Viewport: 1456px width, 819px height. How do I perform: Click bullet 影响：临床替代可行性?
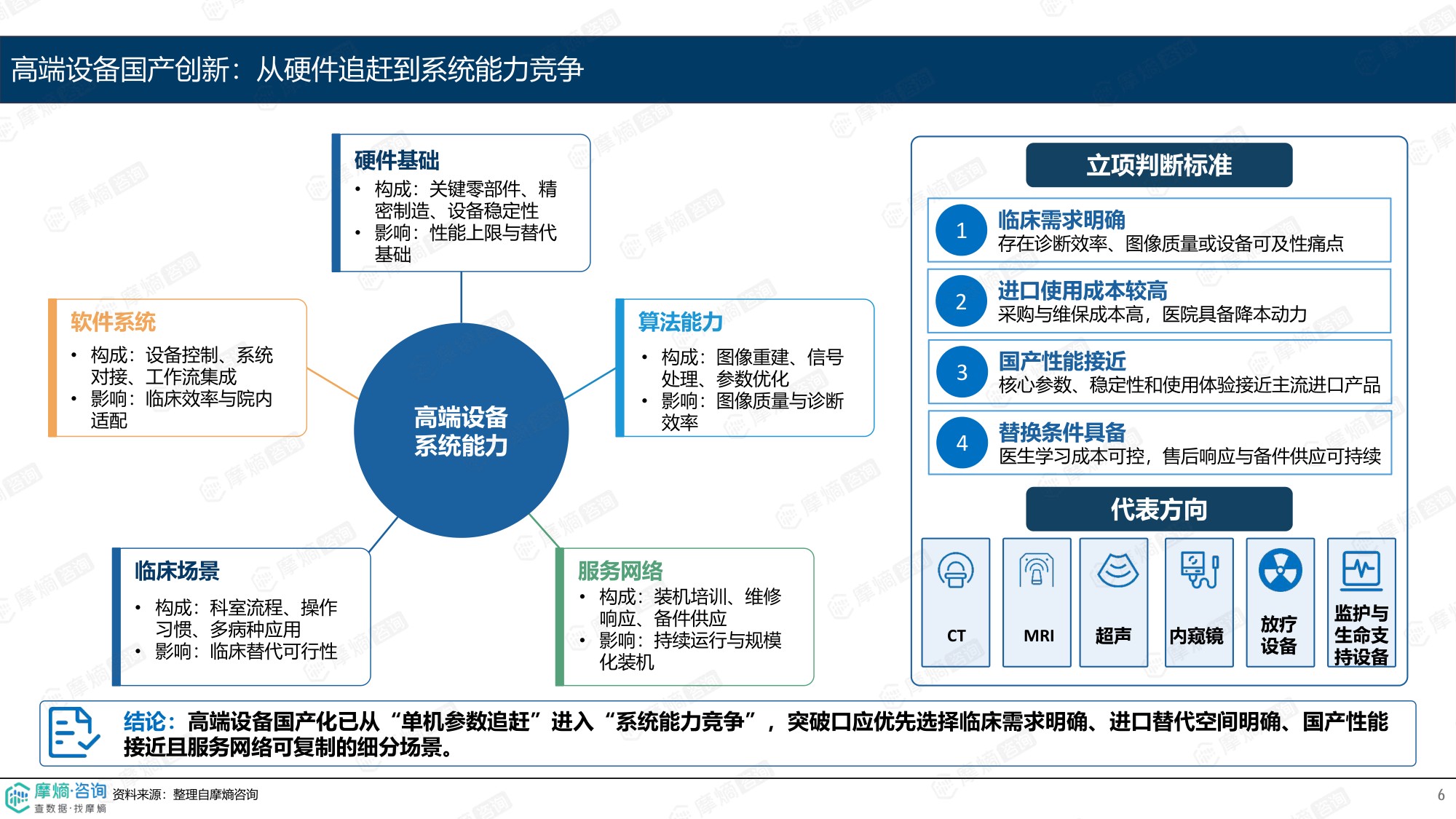(246, 651)
